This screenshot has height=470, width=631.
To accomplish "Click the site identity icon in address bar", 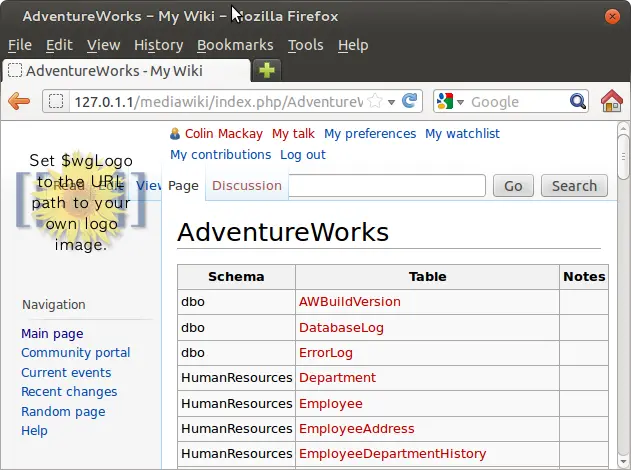I will (x=56, y=101).
